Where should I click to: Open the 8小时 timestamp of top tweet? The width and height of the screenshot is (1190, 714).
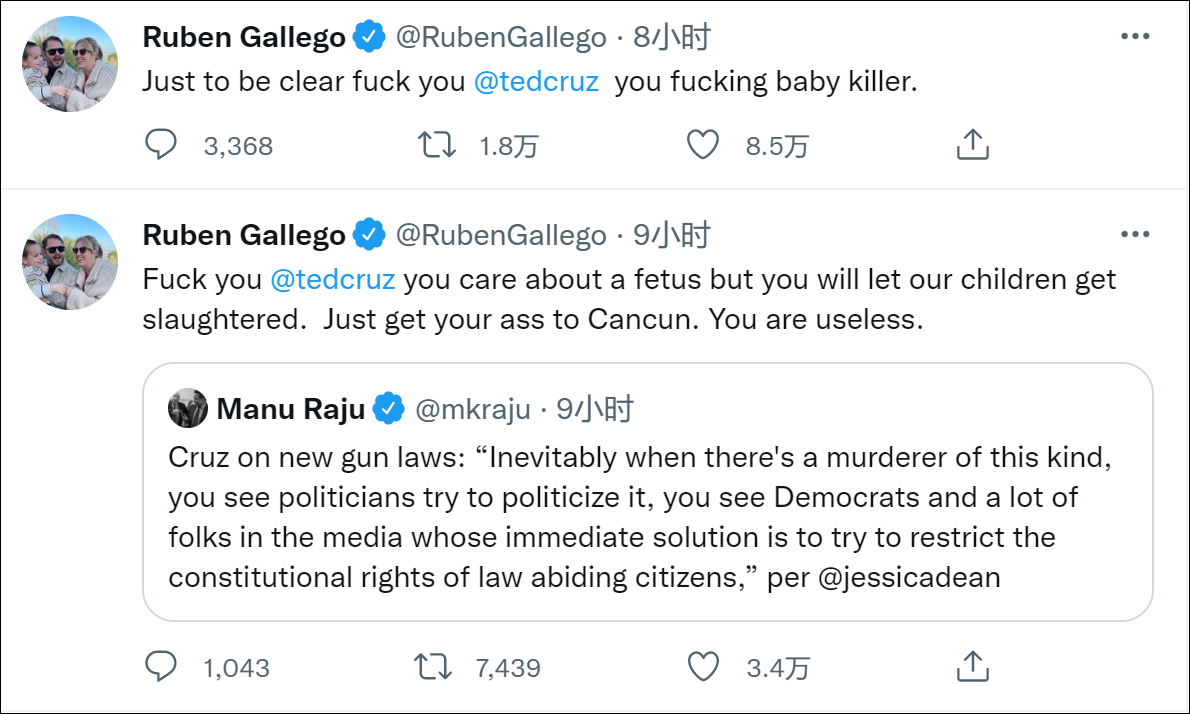(672, 38)
